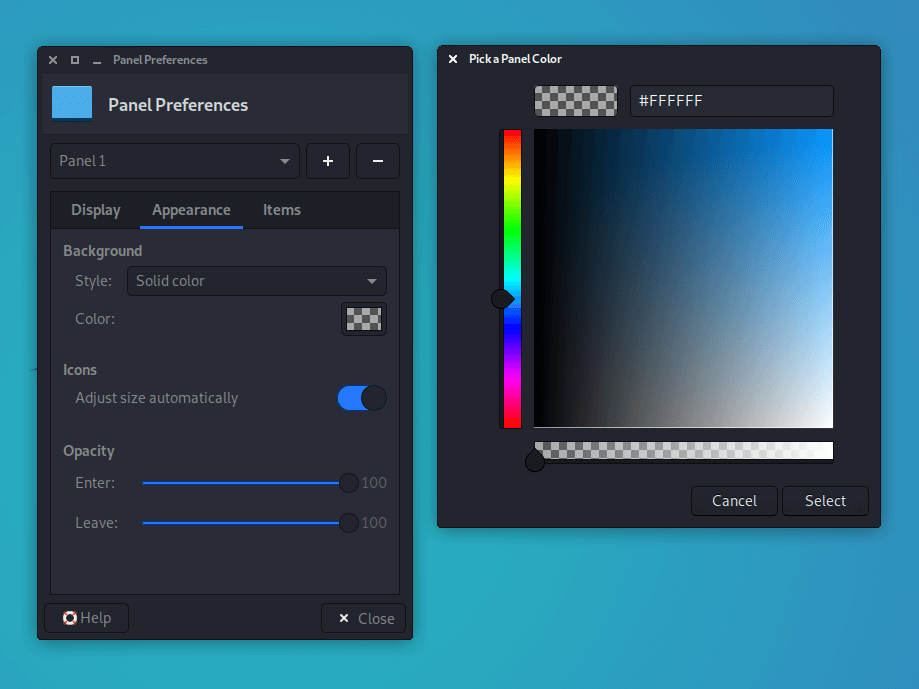Viewport: 919px width, 689px height.
Task: Switch to the Items tab
Action: 281,210
